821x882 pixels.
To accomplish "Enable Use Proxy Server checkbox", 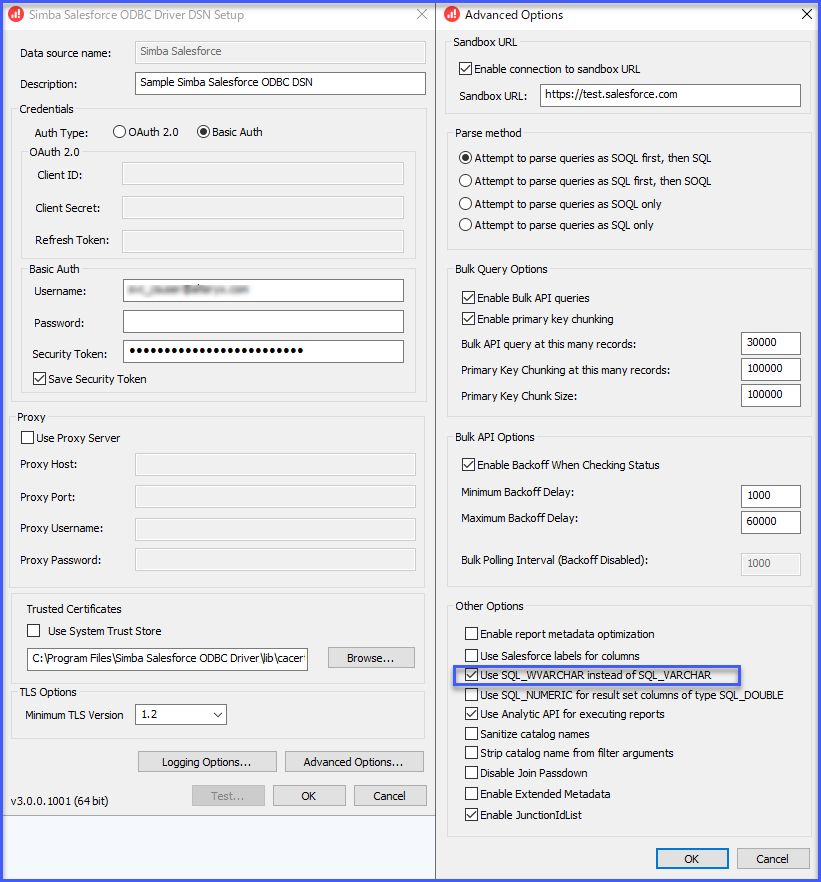I will [27, 438].
